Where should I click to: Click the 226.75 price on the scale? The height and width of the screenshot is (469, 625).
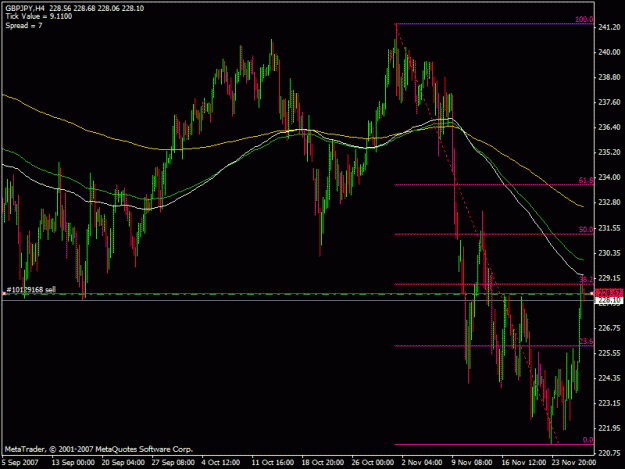[609, 328]
